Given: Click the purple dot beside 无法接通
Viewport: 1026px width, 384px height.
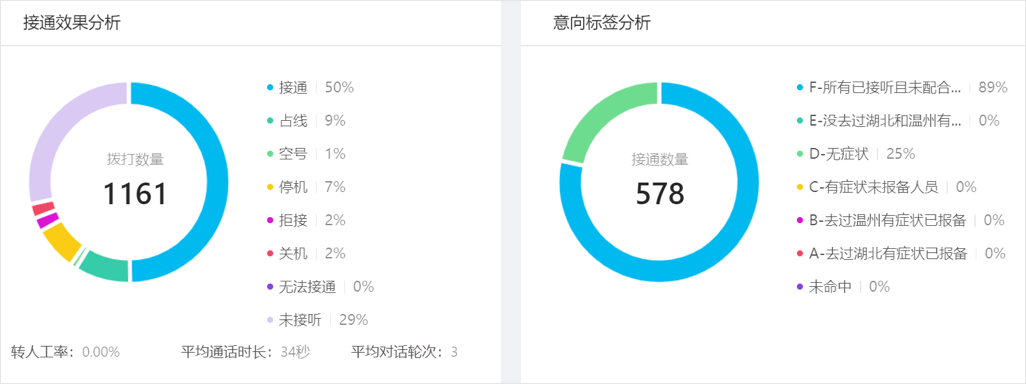Looking at the screenshot, I should 270,287.
